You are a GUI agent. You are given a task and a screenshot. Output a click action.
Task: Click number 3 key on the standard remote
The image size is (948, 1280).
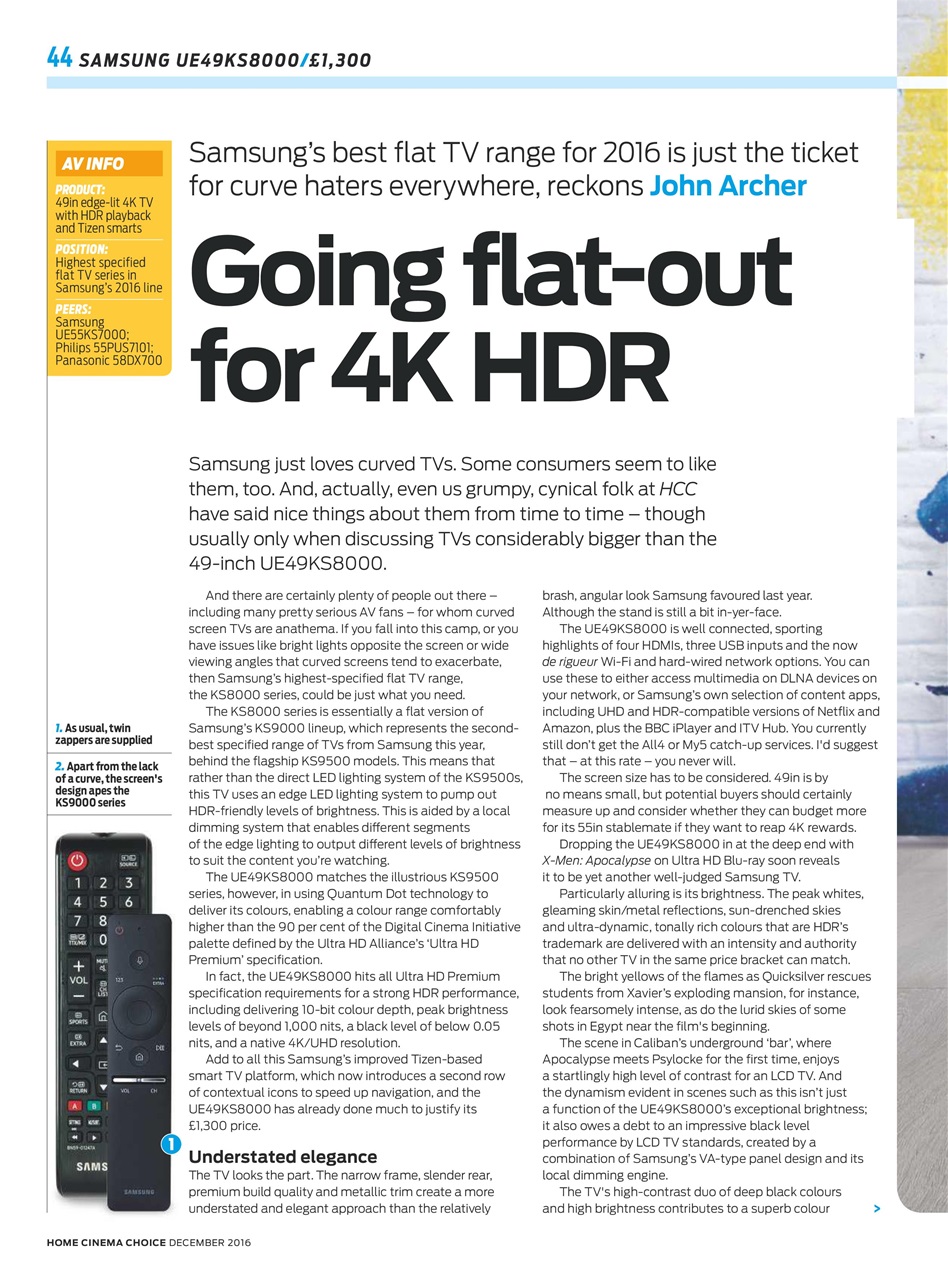128,883
